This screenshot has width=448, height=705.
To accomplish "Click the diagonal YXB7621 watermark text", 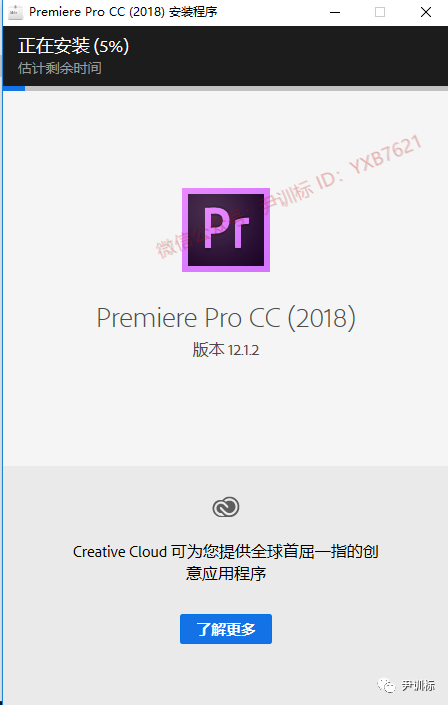I will point(385,155).
